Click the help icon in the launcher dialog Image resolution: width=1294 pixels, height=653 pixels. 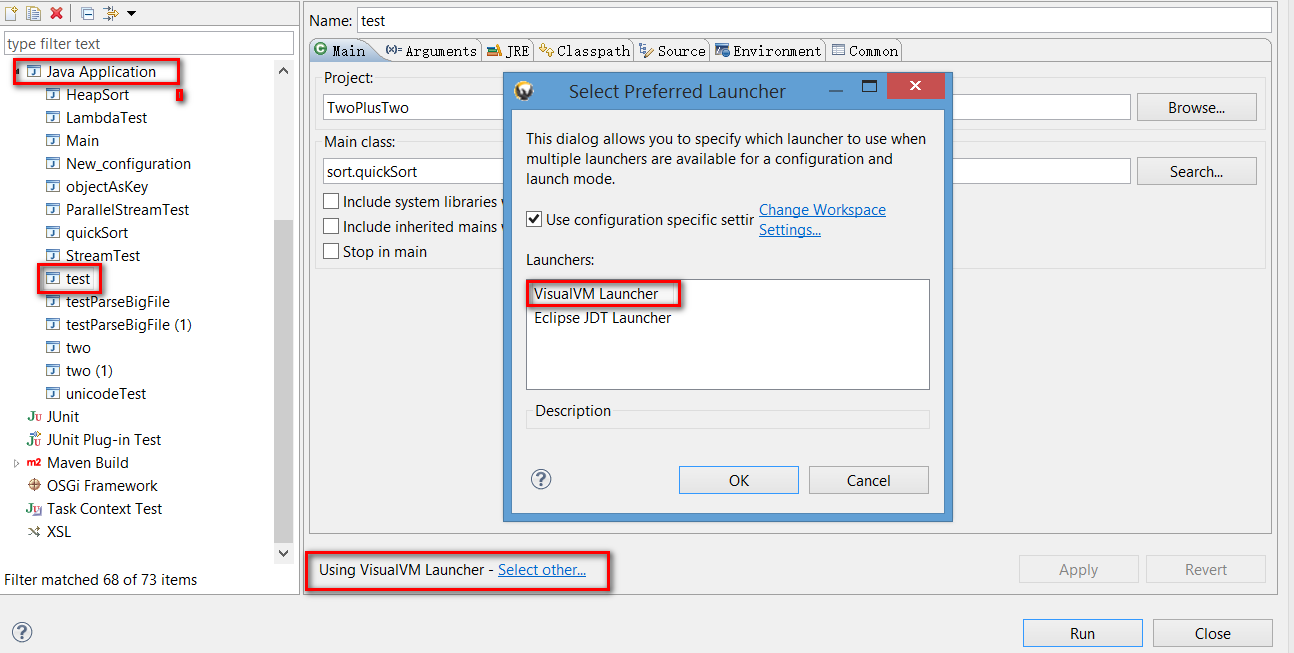[541, 479]
